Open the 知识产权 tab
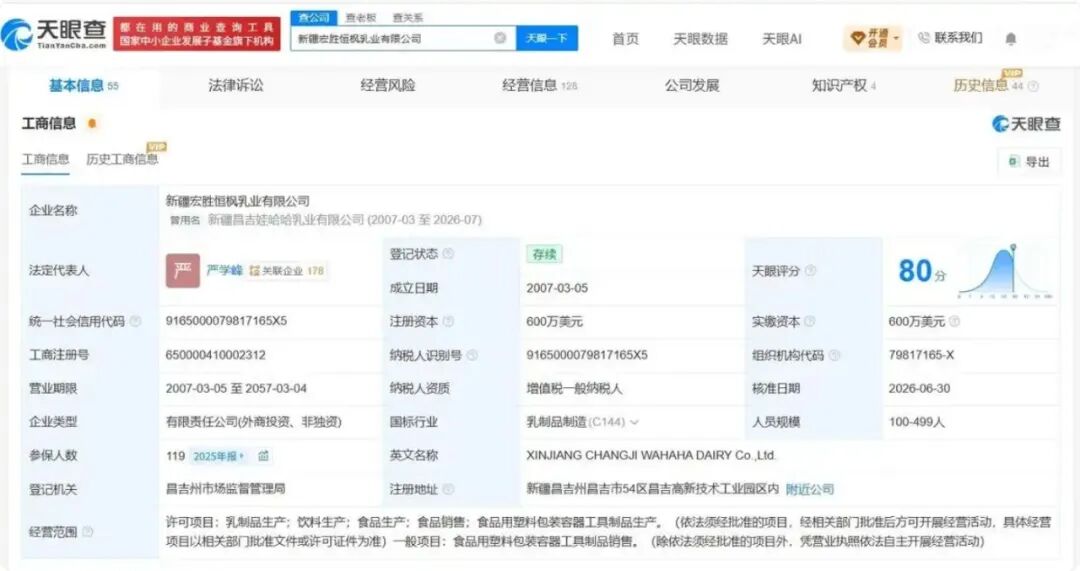 [844, 85]
